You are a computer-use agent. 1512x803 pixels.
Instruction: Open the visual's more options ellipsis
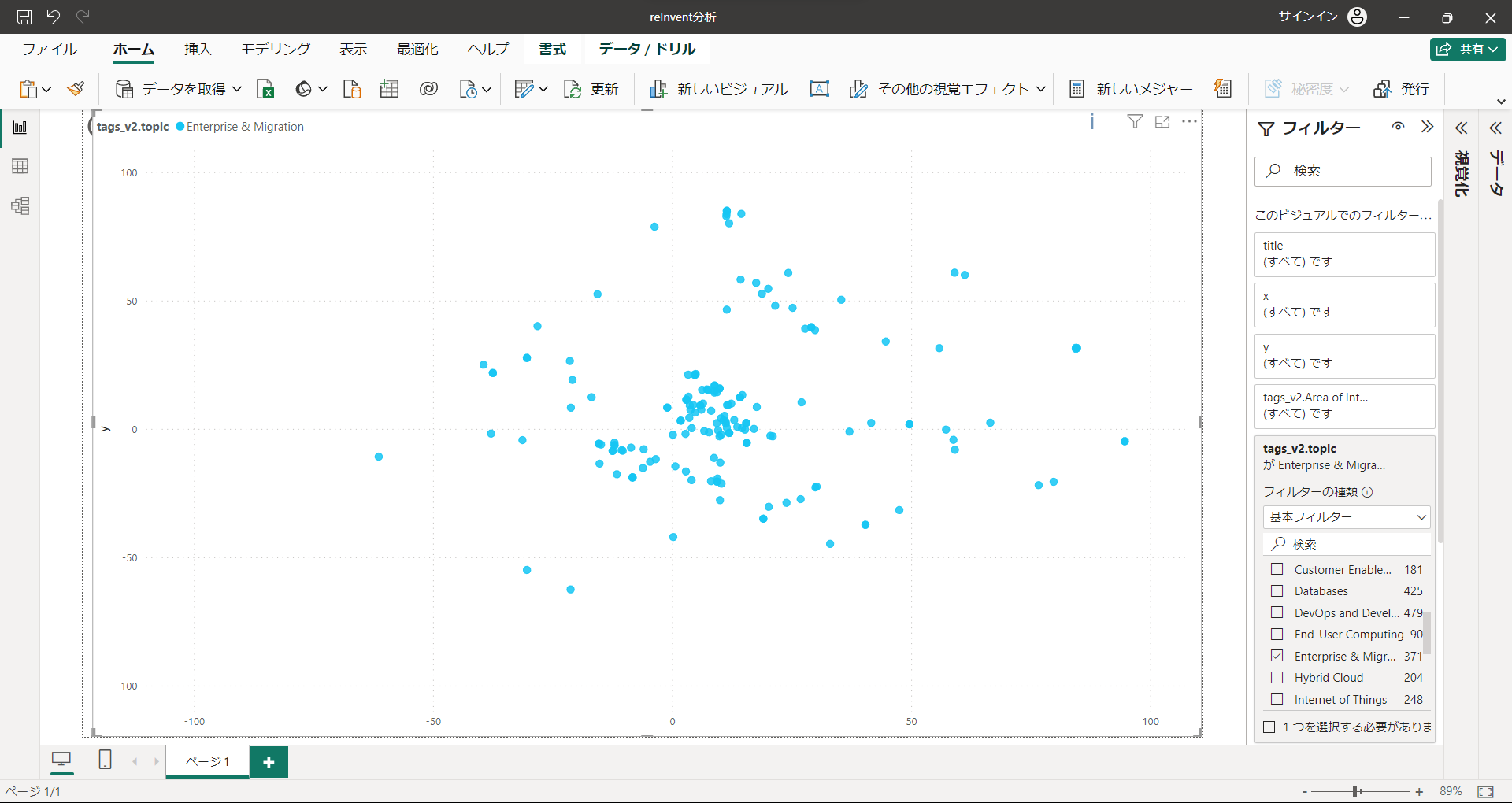point(1189,121)
